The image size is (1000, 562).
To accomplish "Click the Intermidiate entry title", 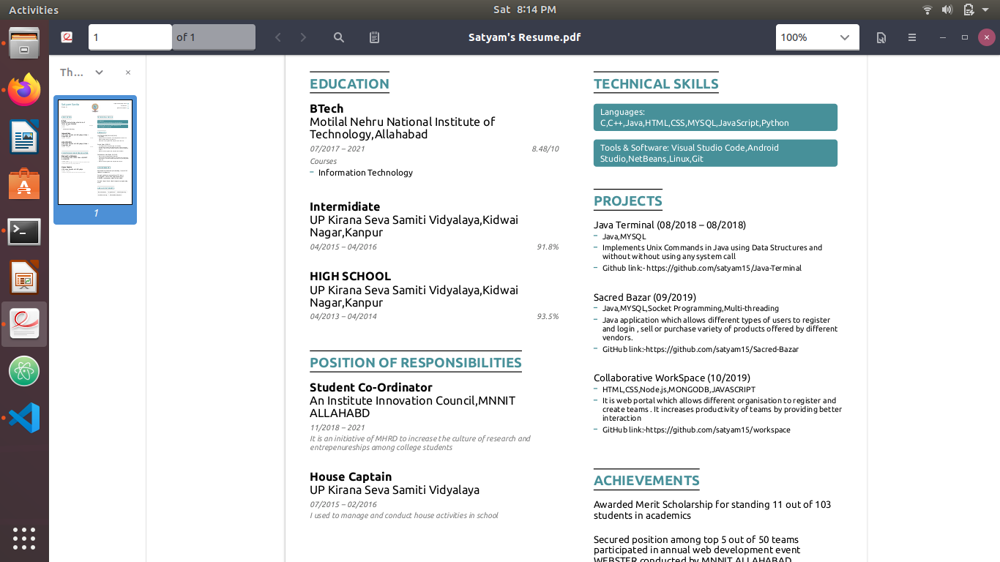I will 345,207.
